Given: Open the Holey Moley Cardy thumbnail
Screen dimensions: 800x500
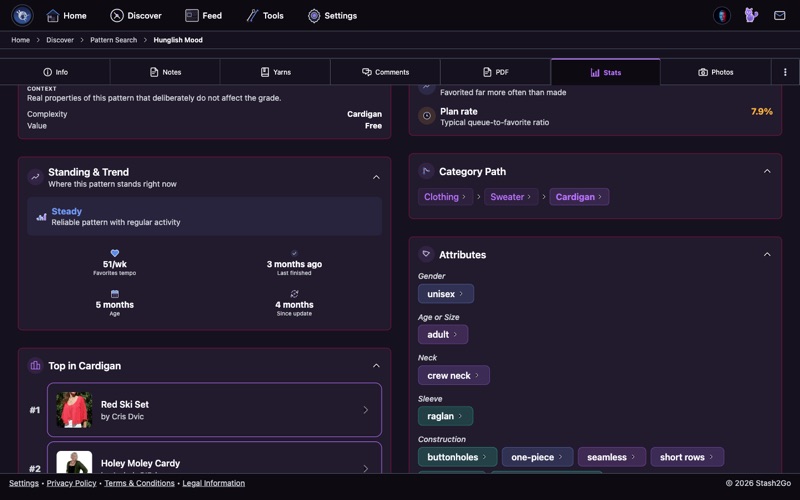Looking at the screenshot, I should click(x=74, y=462).
